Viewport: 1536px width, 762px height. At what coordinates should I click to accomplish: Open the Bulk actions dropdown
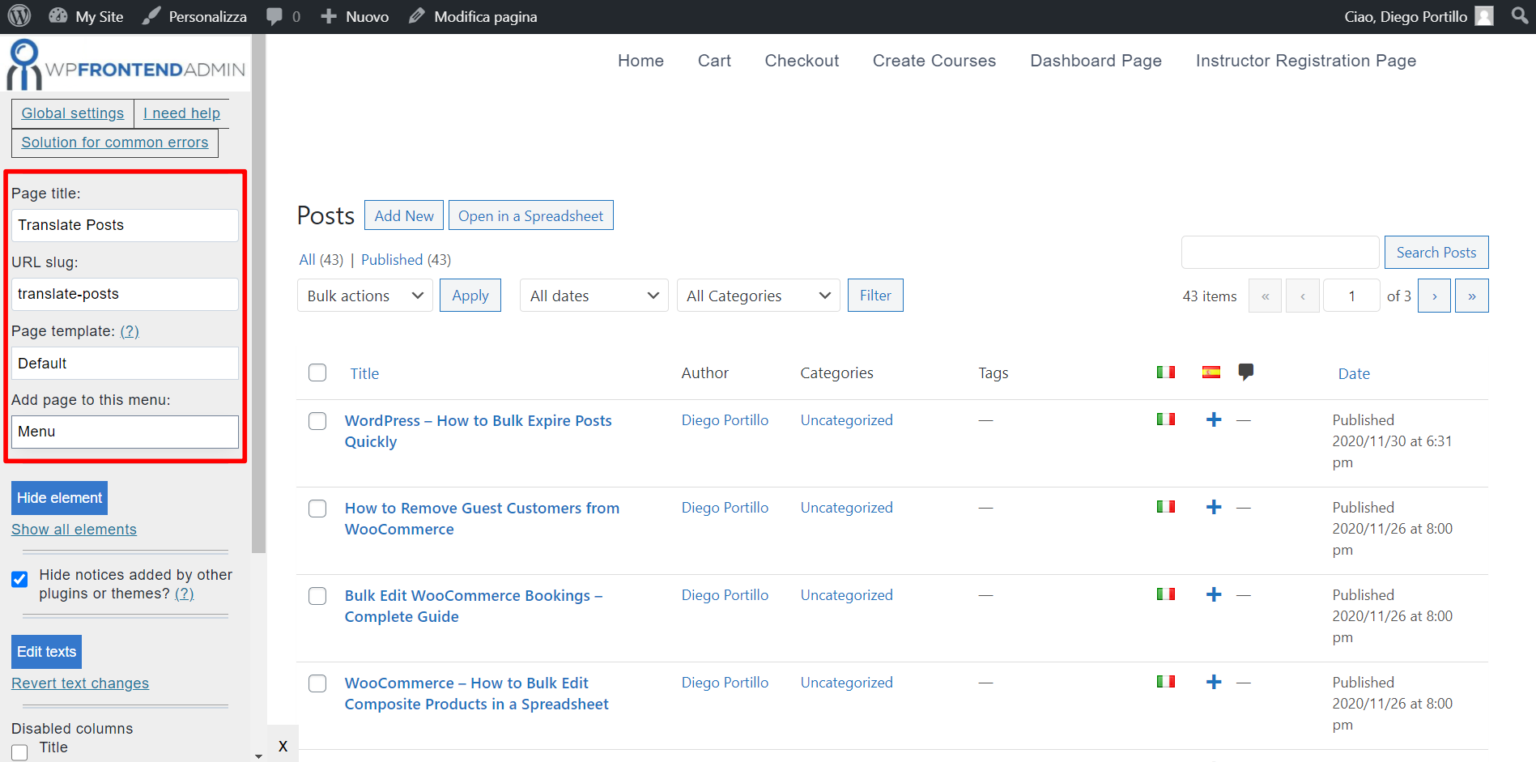(x=364, y=295)
